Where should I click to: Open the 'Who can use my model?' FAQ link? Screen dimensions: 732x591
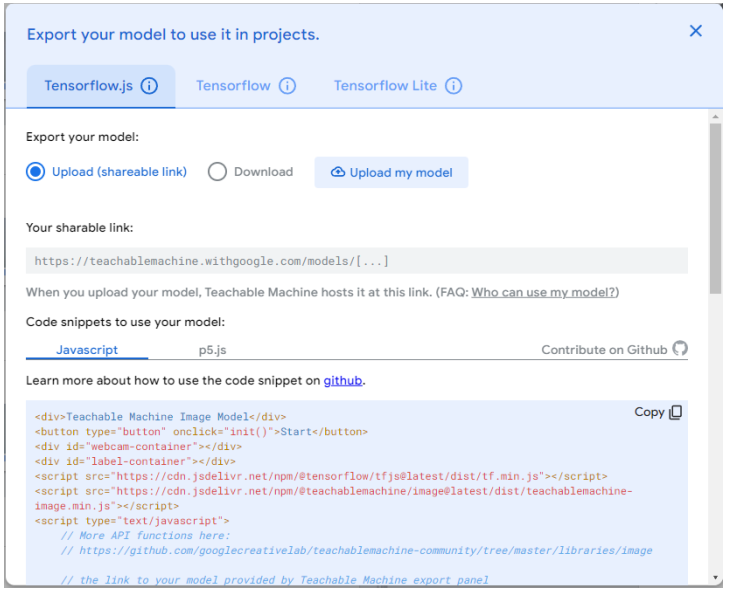(x=544, y=292)
